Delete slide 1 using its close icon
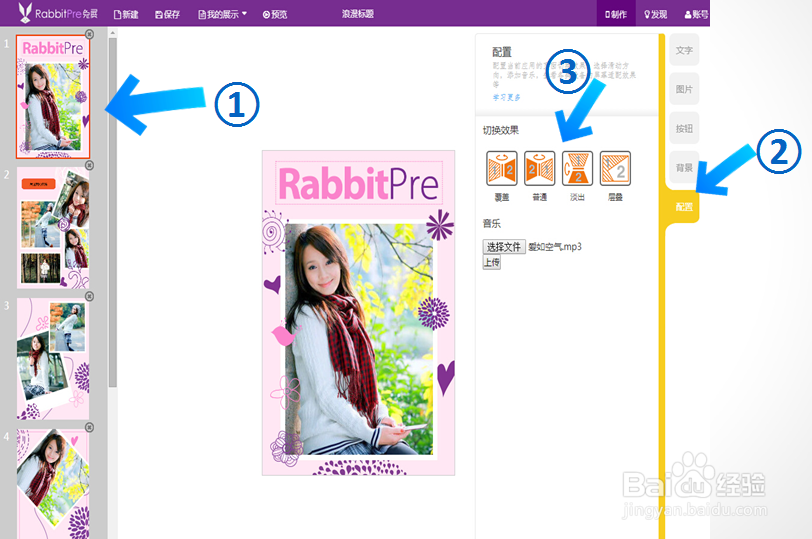The height and width of the screenshot is (539, 812). (x=90, y=34)
